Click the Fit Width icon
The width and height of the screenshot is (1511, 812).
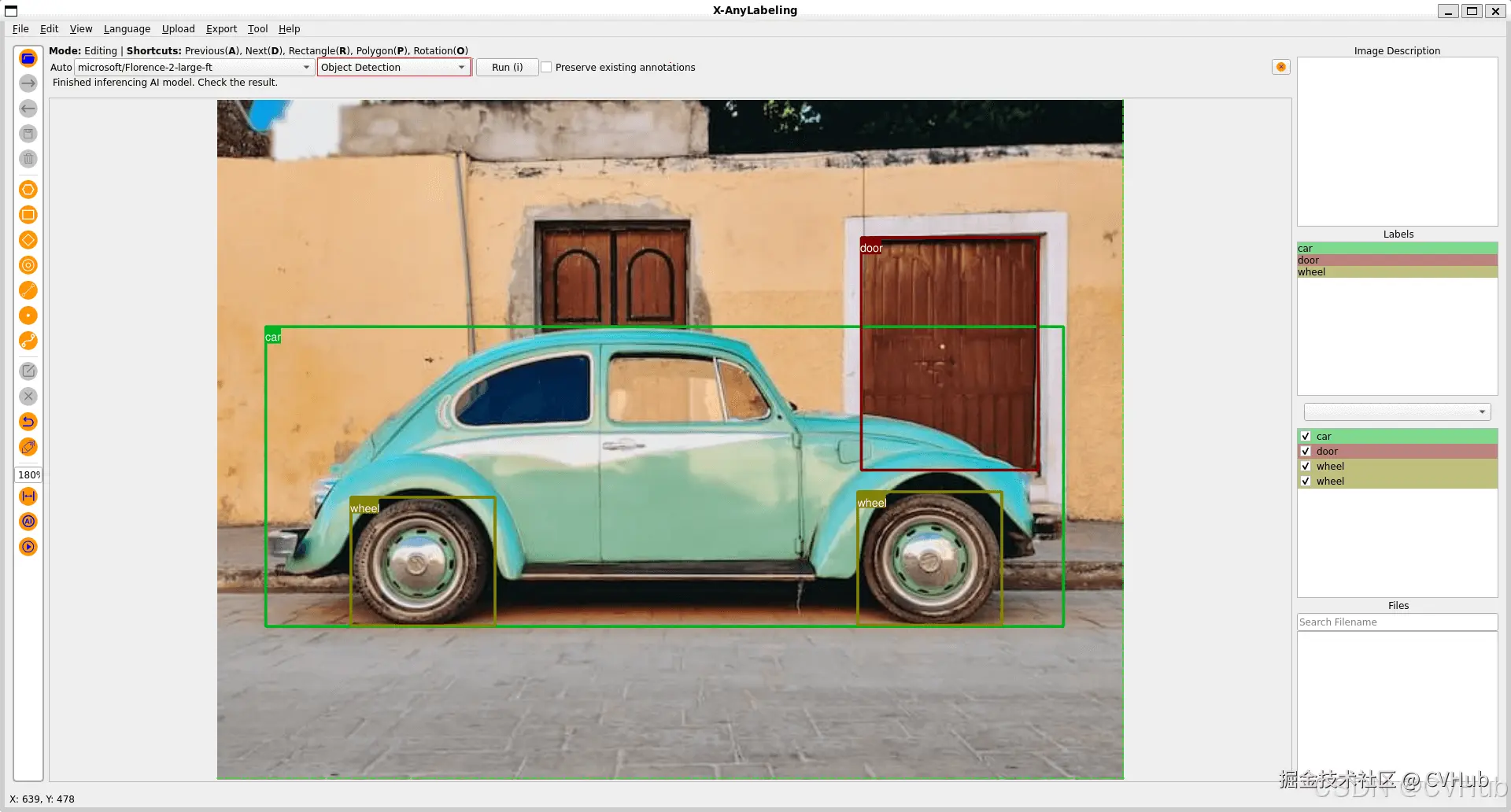(x=28, y=496)
